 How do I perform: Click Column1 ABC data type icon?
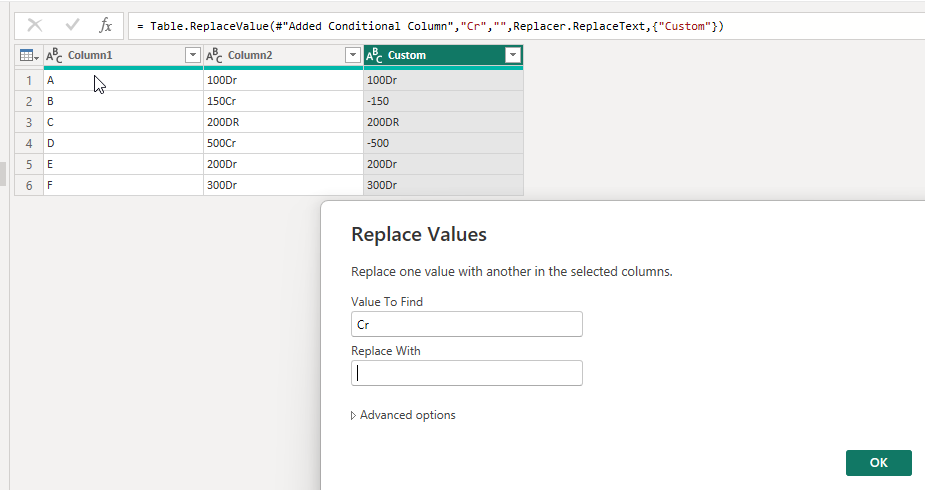(54, 55)
